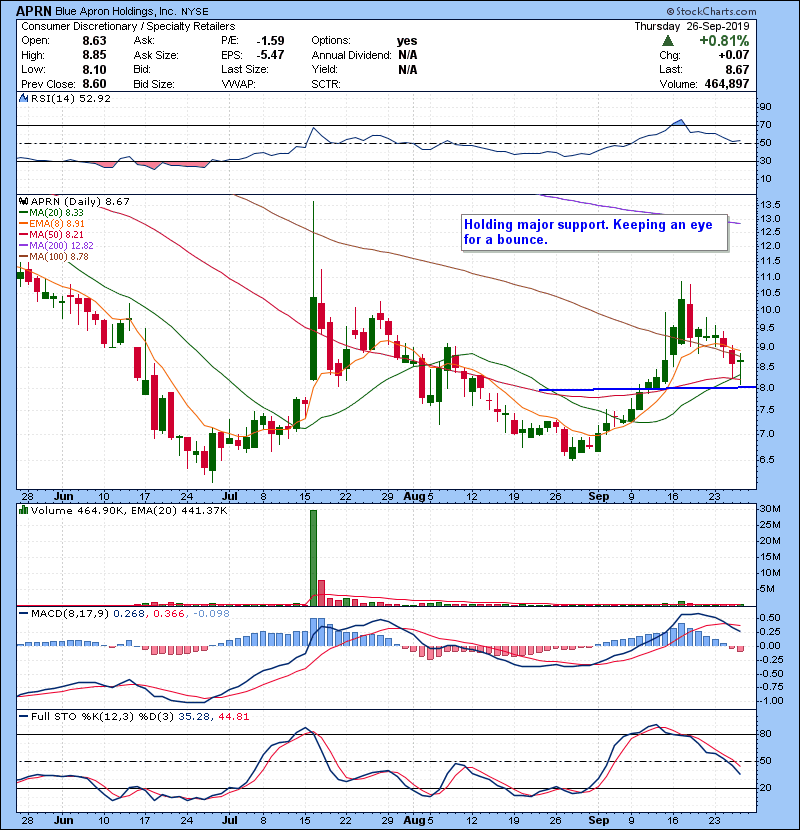Click the -1.00 label on the MACD axis
The height and width of the screenshot is (830, 800).
click(771, 701)
